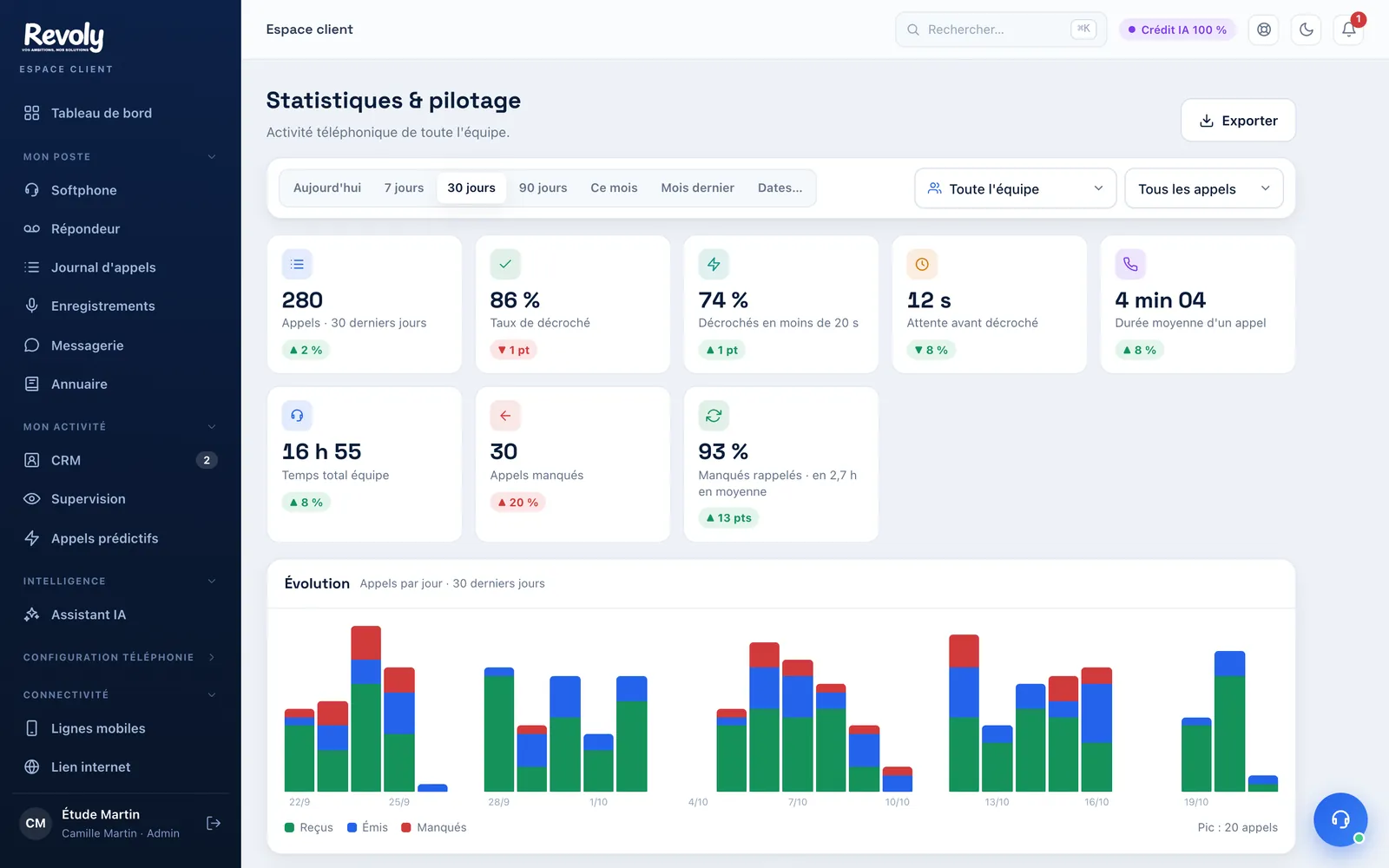Click the CM user avatar
This screenshot has width=1389, height=868.
[x=36, y=823]
